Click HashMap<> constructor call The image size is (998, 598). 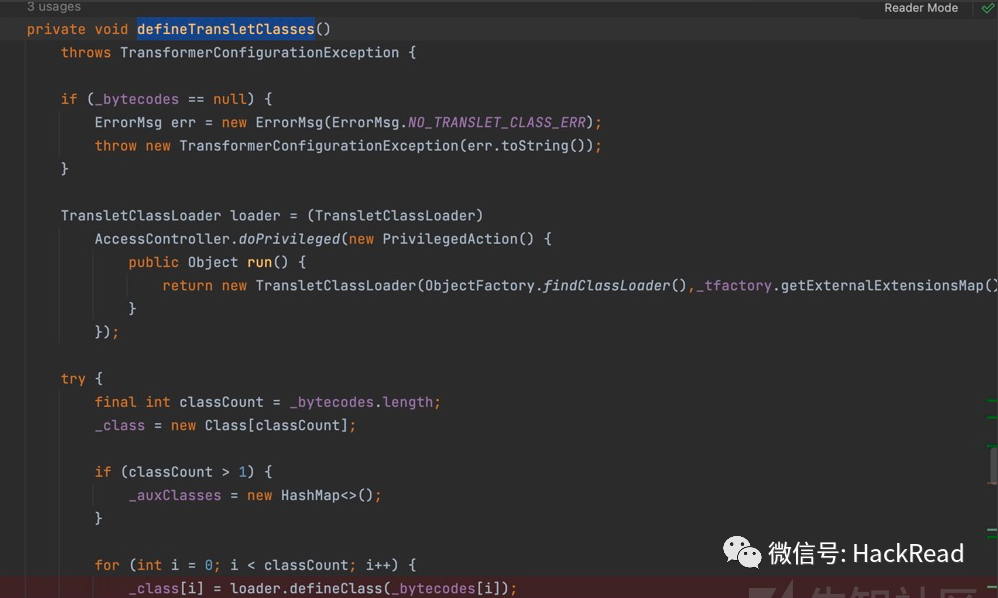(327, 495)
